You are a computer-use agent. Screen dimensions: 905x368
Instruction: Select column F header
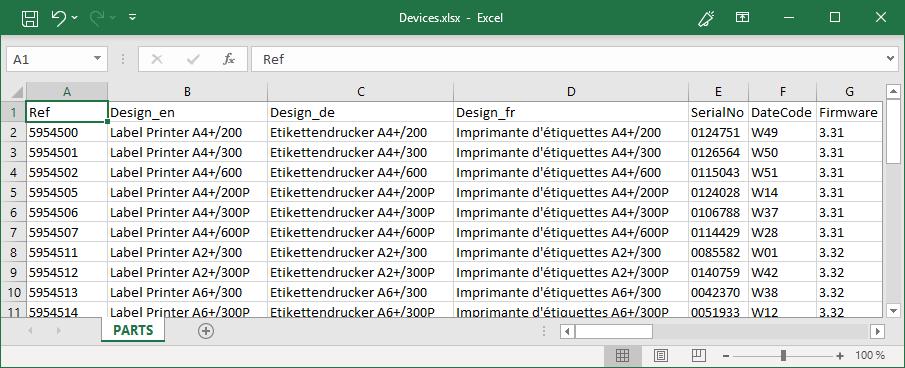783,92
